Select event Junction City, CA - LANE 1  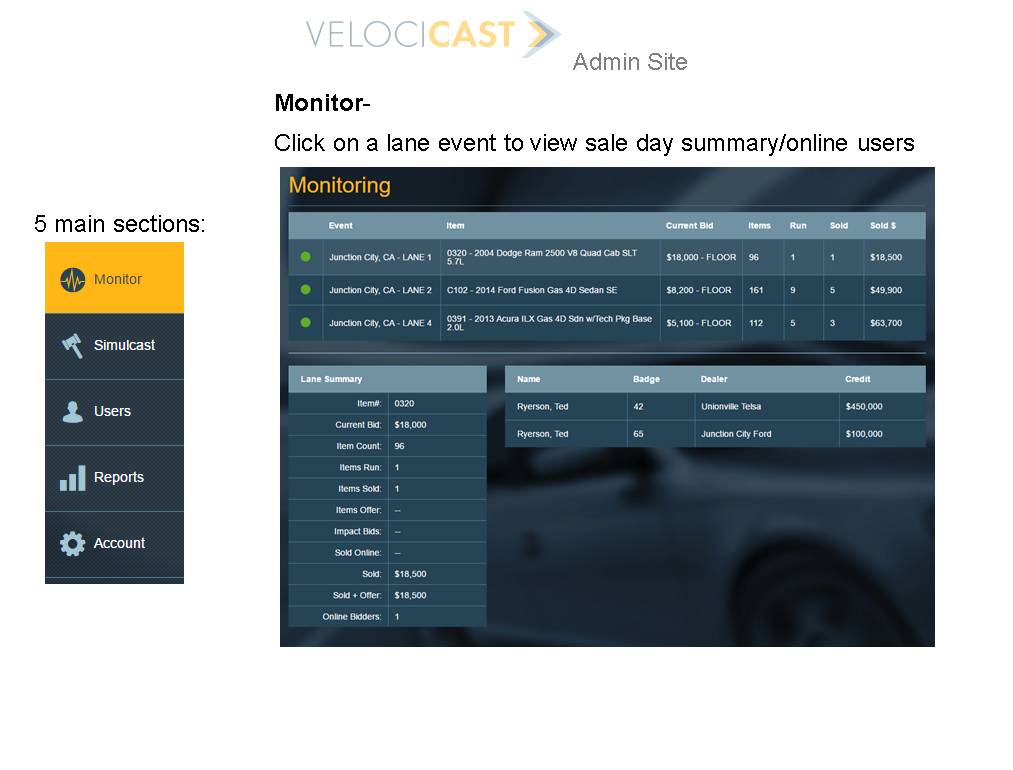pos(380,257)
